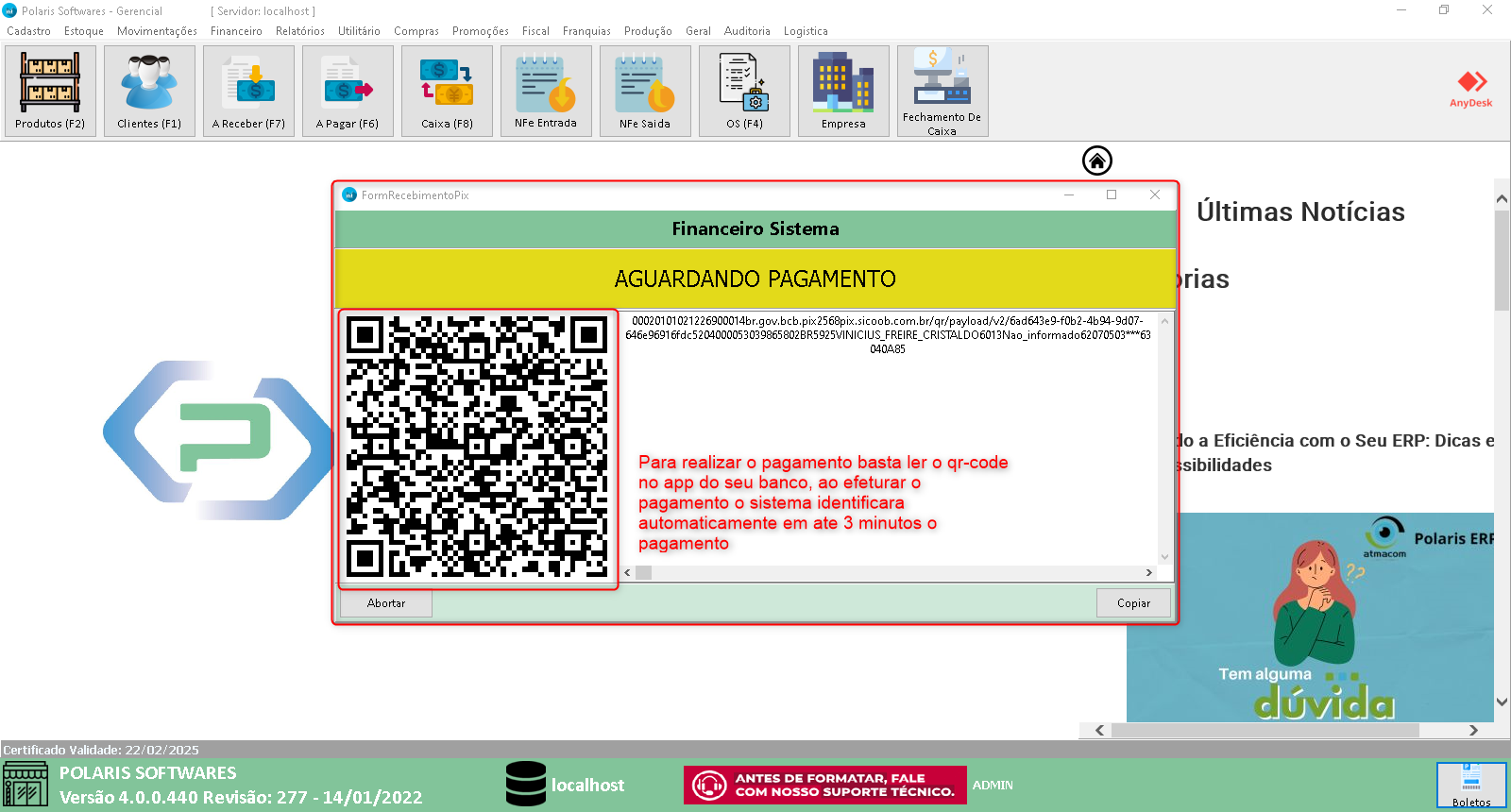
Task: Open the Relatórios menu
Action: [x=300, y=31]
